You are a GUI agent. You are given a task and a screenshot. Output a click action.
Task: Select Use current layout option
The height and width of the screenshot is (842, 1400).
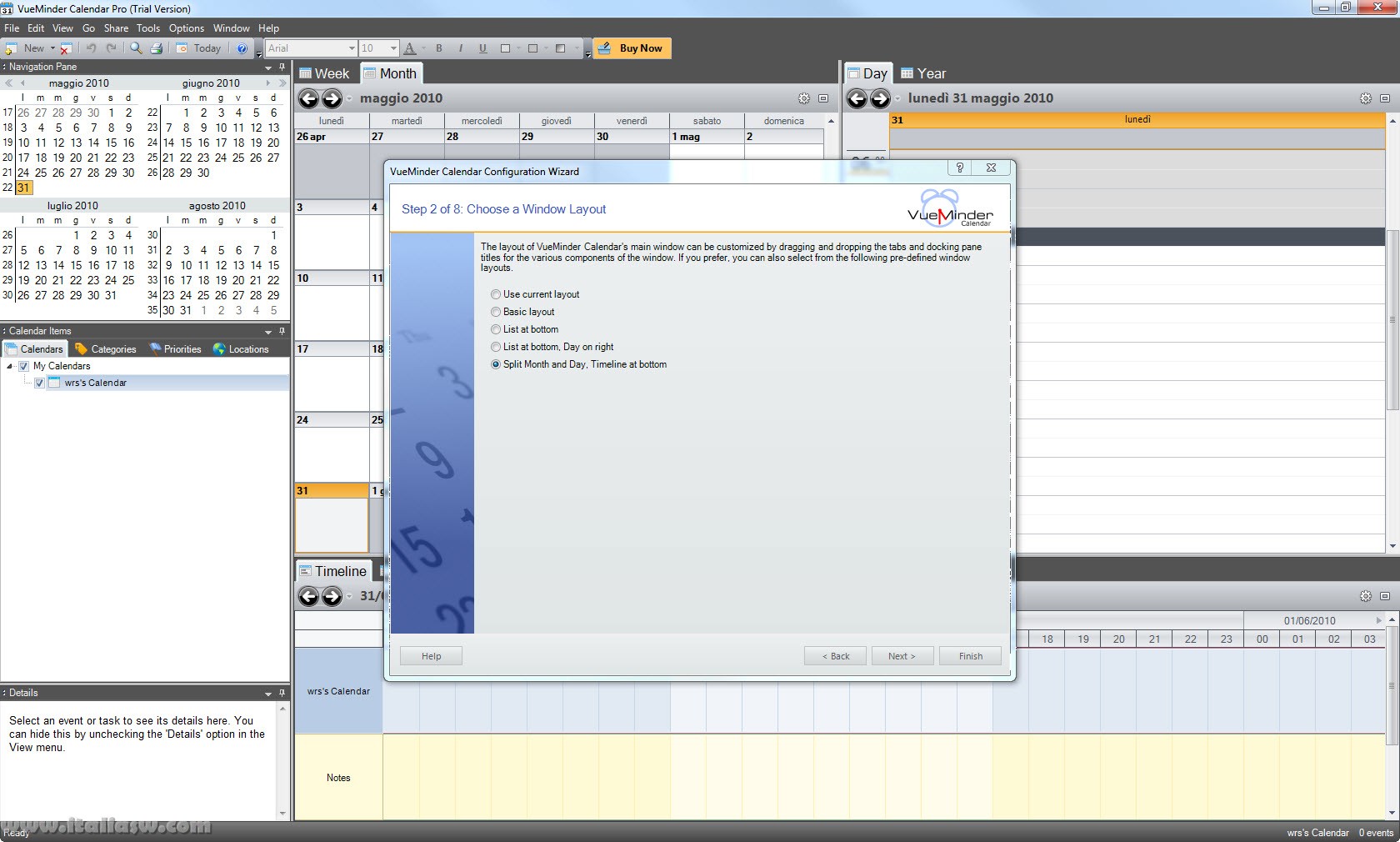coord(536,294)
